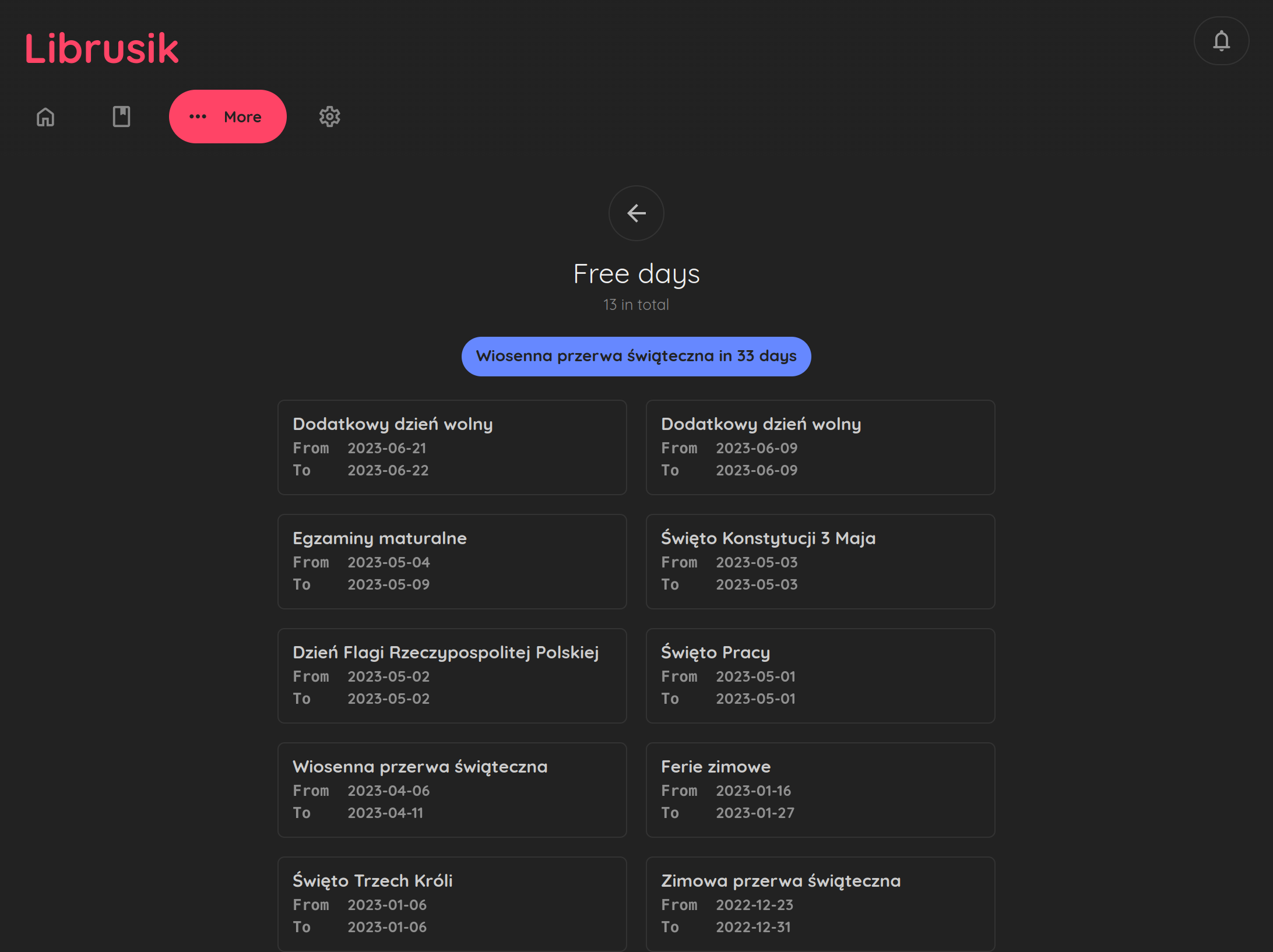The image size is (1273, 952).
Task: Select the Dzień Flagi Rzeczypospolitej Polskiej card
Action: [452, 675]
